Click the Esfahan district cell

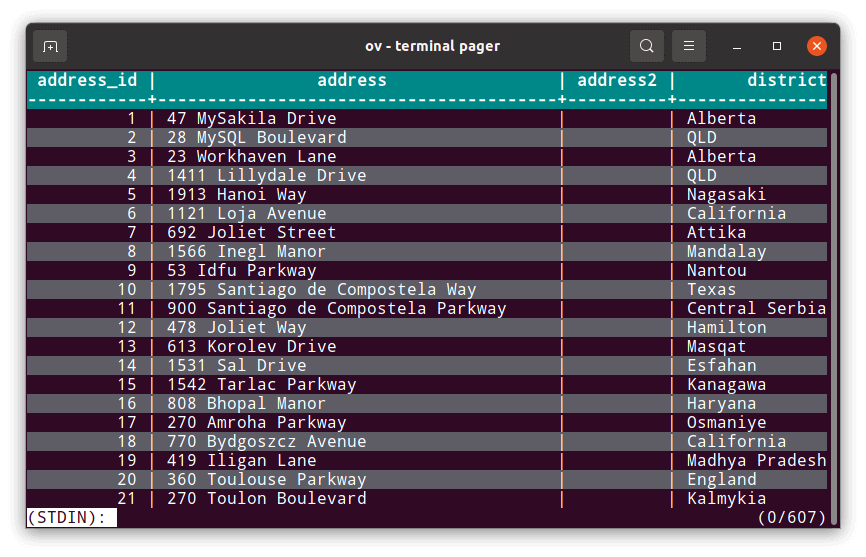click(722, 365)
